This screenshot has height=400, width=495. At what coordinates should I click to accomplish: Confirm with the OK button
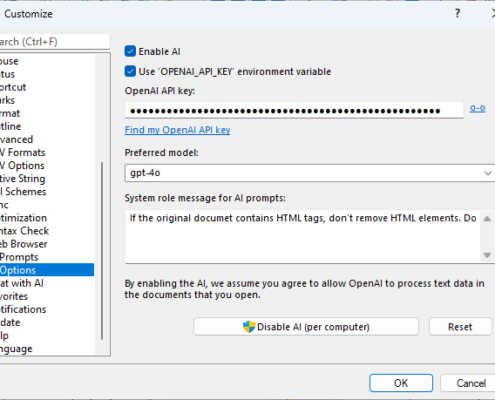pyautogui.click(x=401, y=383)
